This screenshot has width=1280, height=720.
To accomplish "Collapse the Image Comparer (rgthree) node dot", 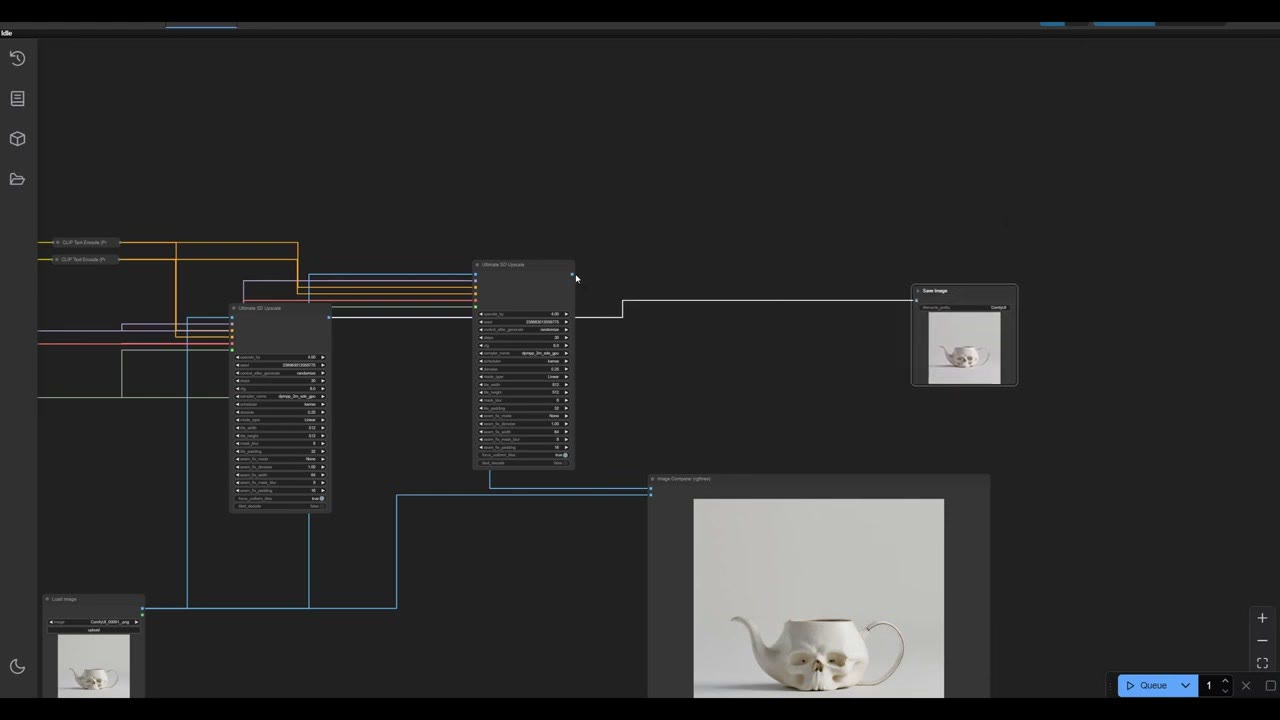I will [653, 479].
